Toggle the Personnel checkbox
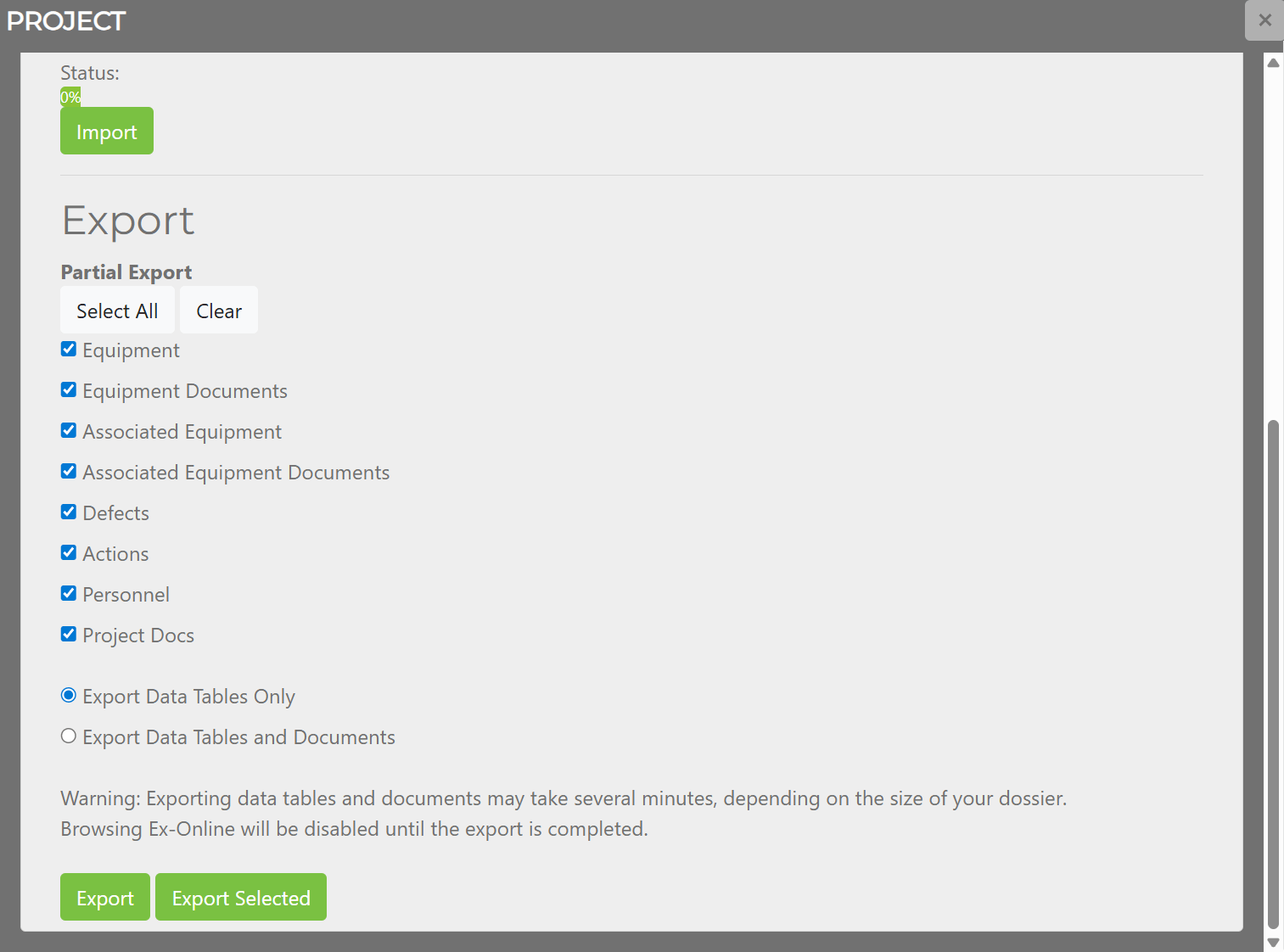This screenshot has width=1284, height=952. click(69, 593)
